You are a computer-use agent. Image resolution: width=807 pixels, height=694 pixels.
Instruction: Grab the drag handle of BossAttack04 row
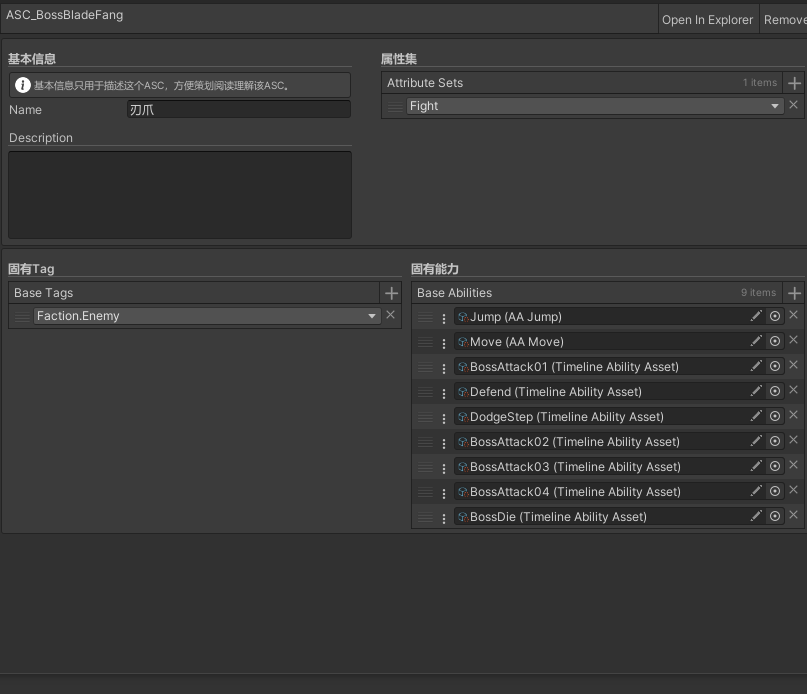click(425, 492)
